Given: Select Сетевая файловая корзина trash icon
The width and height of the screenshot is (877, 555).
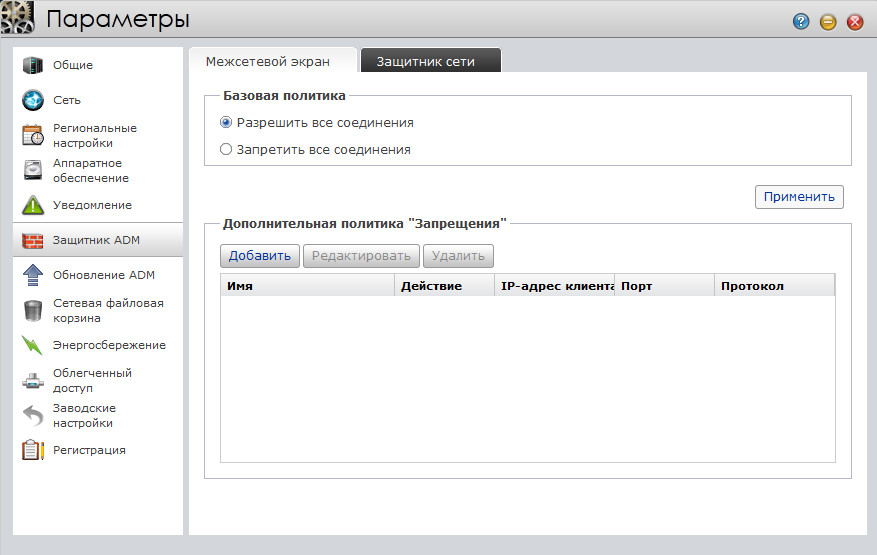Looking at the screenshot, I should (33, 310).
